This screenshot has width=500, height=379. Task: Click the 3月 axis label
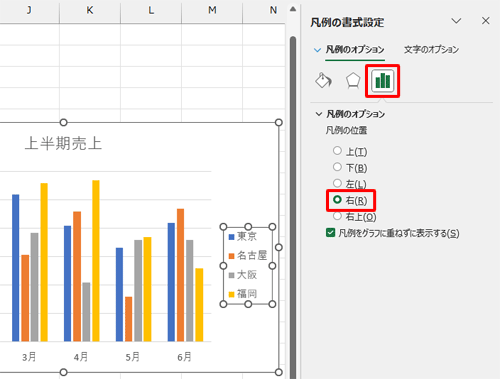pos(29,357)
